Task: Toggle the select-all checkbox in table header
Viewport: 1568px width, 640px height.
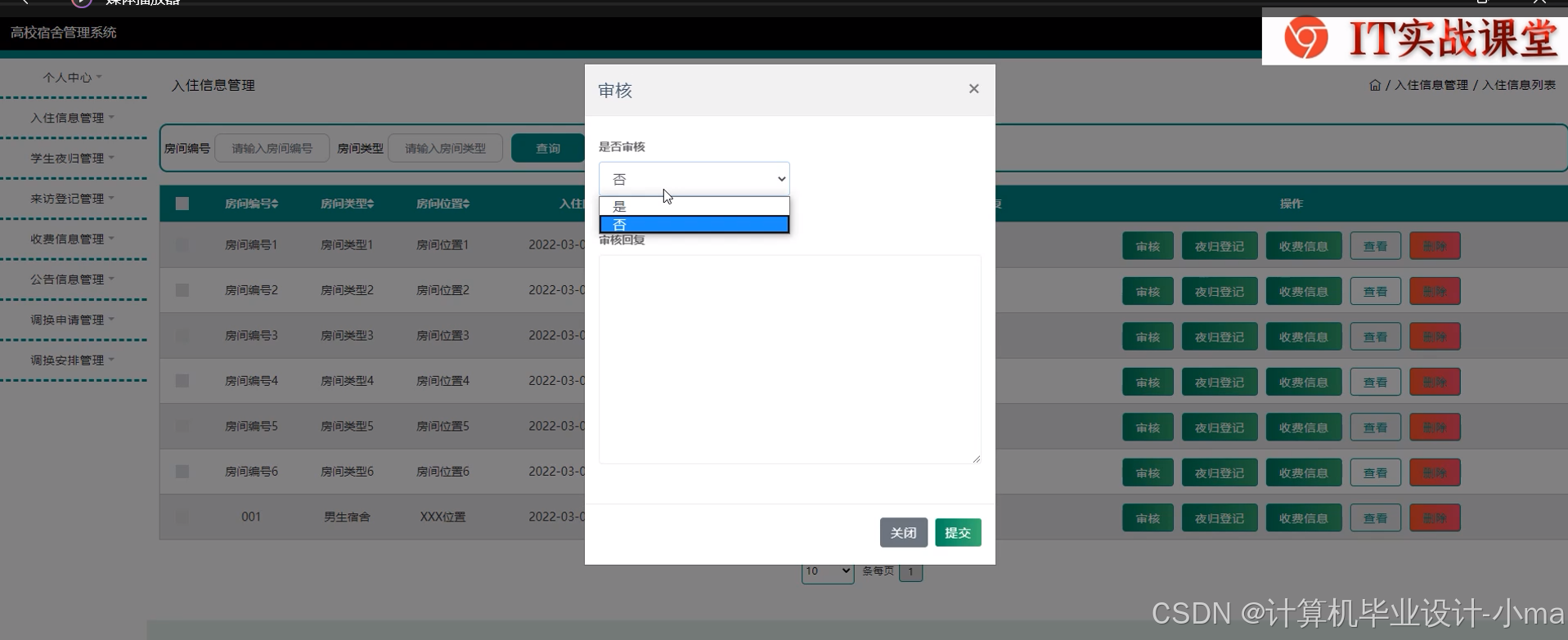Action: [x=182, y=204]
